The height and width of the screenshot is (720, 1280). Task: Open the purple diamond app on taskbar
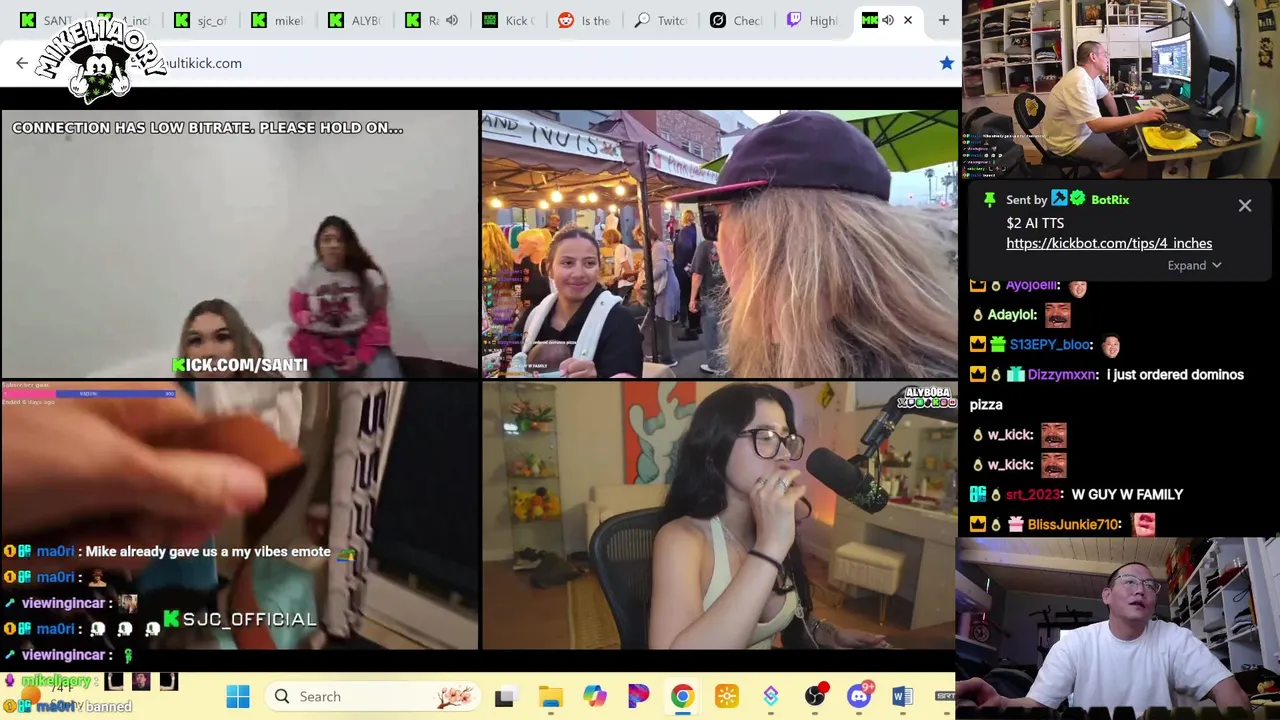(771, 697)
